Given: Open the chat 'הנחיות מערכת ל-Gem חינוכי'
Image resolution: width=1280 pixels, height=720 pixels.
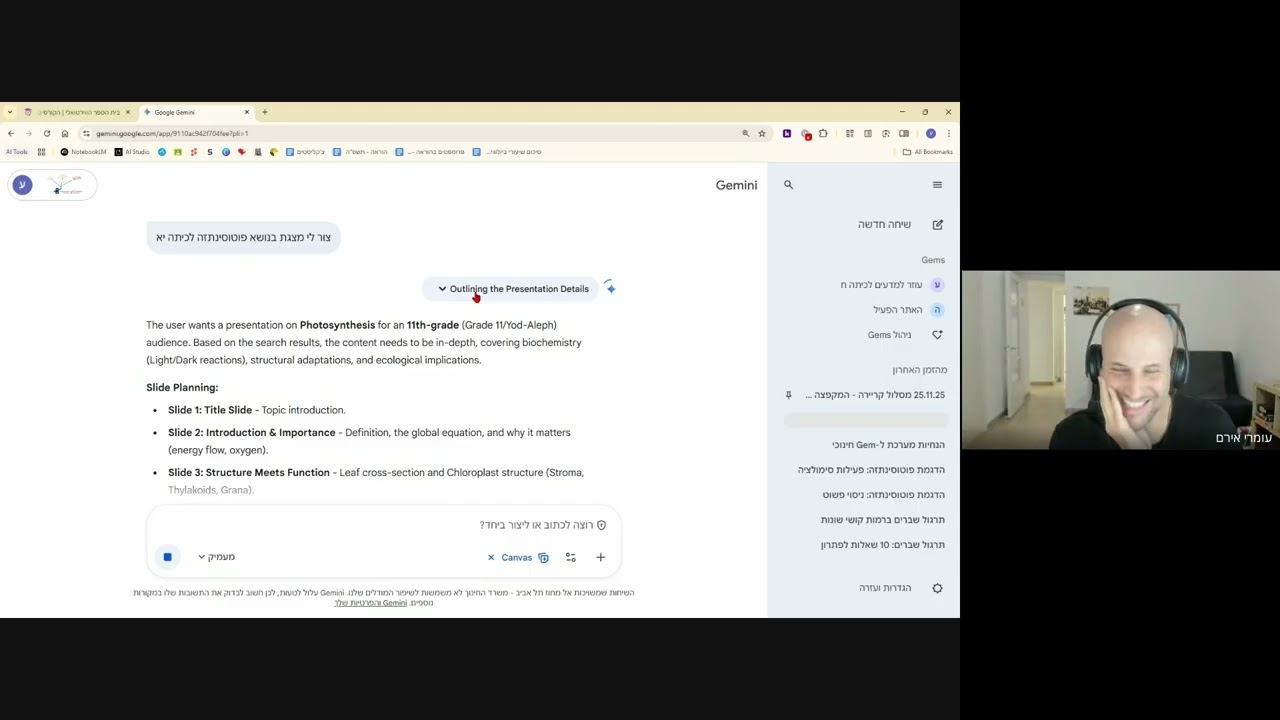Looking at the screenshot, I should pos(888,445).
